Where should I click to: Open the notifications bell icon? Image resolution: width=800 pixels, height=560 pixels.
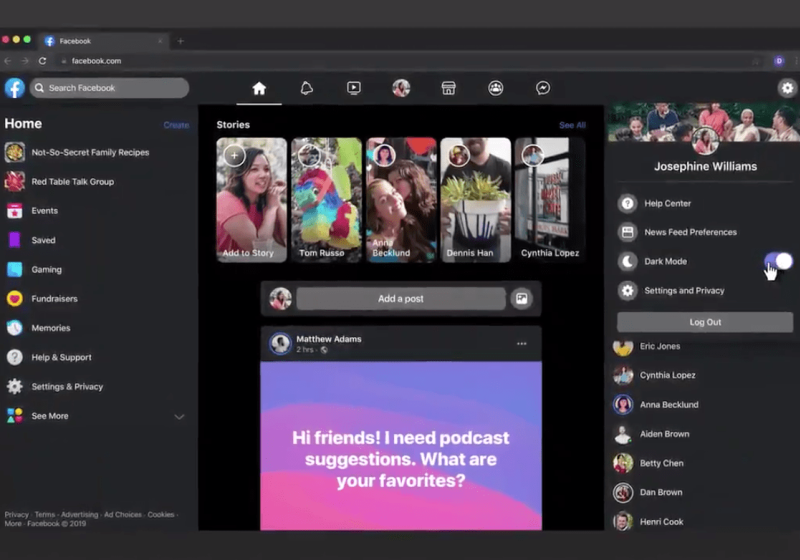307,88
